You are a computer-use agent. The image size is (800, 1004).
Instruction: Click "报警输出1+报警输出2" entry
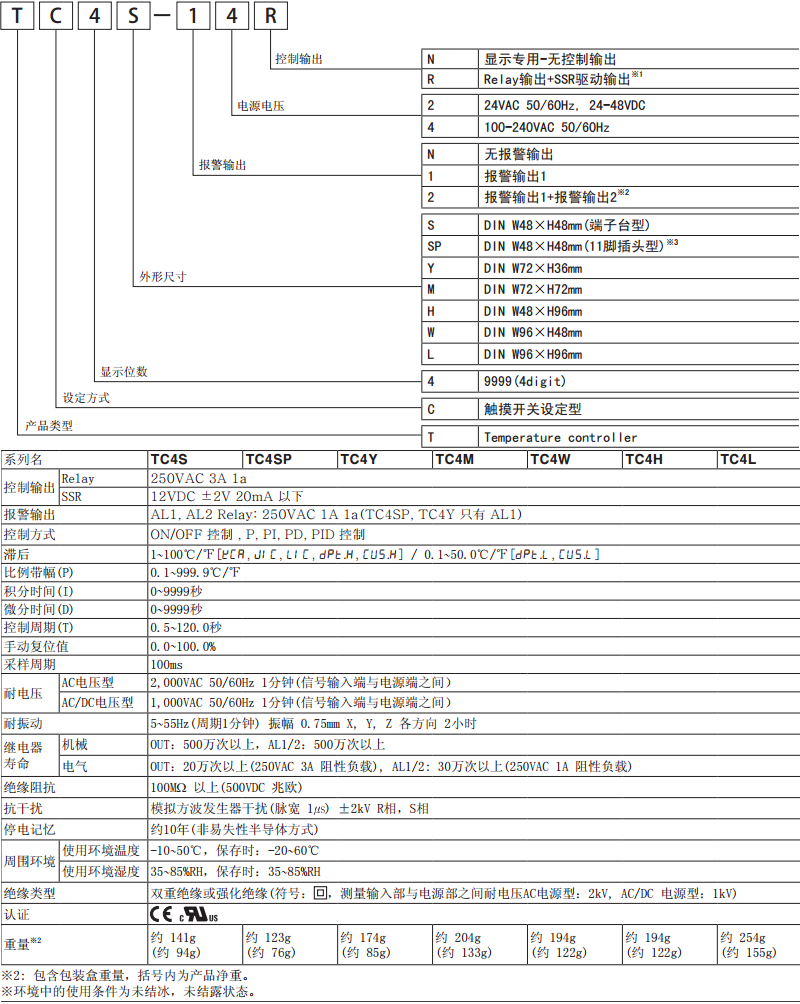click(550, 197)
